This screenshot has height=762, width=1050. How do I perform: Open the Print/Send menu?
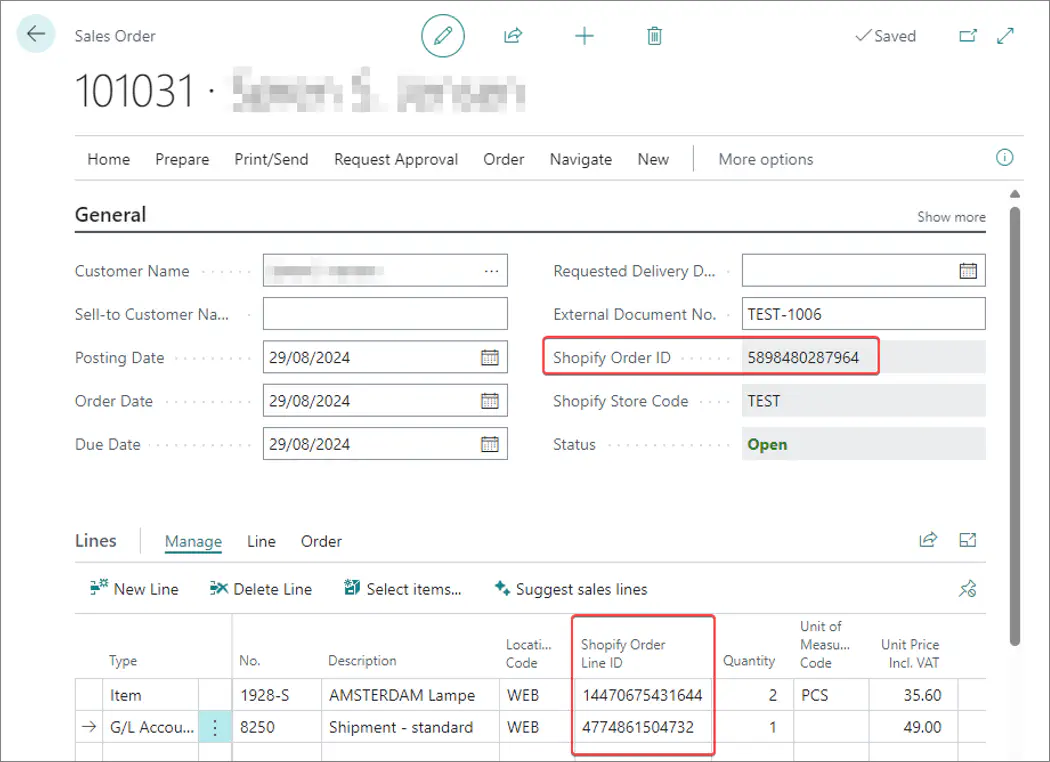pos(271,159)
